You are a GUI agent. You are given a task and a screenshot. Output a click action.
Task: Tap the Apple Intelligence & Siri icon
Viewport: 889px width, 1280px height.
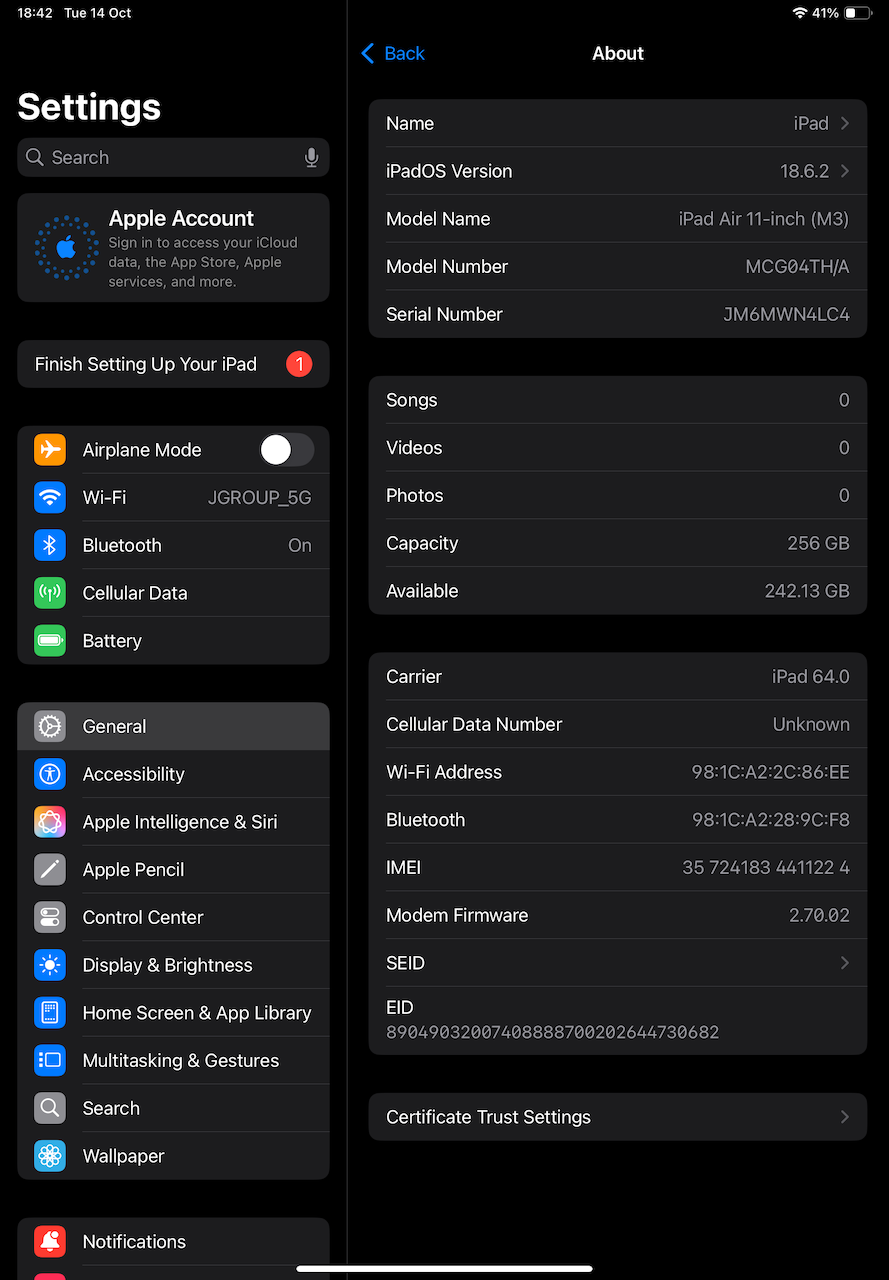click(50, 822)
